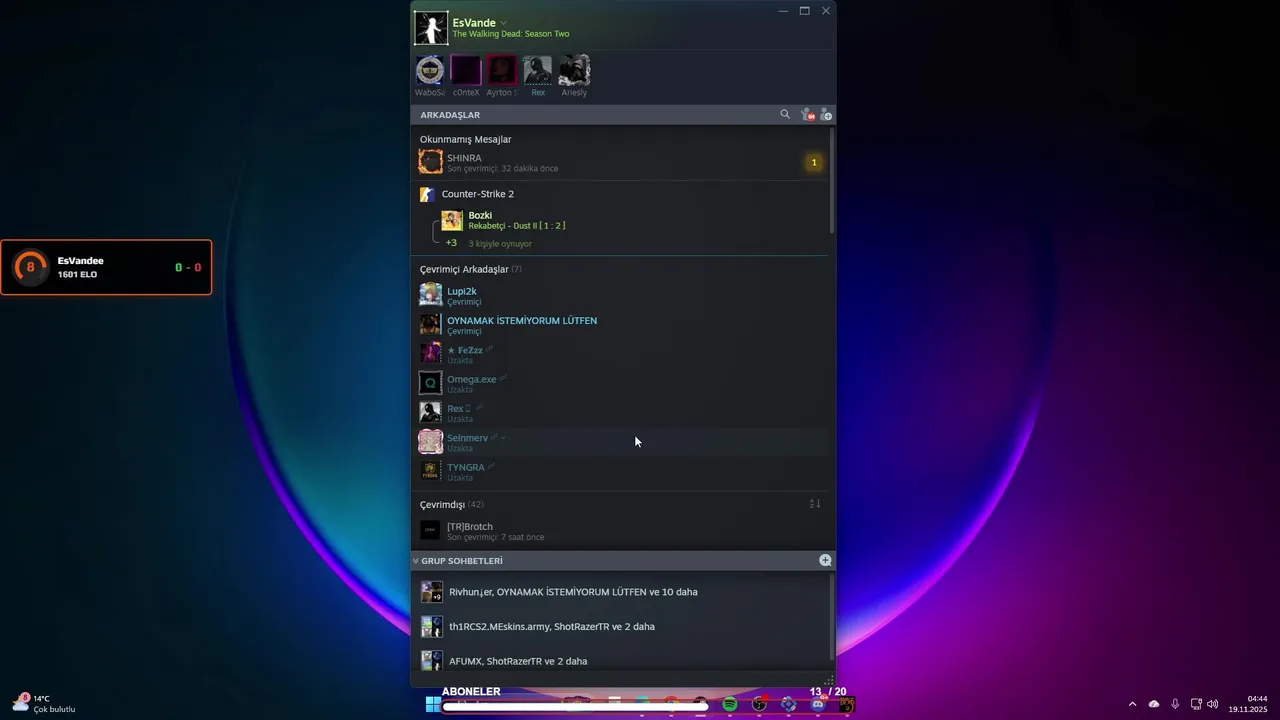The image size is (1280, 720).
Task: Click the level 8 FACEIT badge icon
Action: (x=30, y=267)
